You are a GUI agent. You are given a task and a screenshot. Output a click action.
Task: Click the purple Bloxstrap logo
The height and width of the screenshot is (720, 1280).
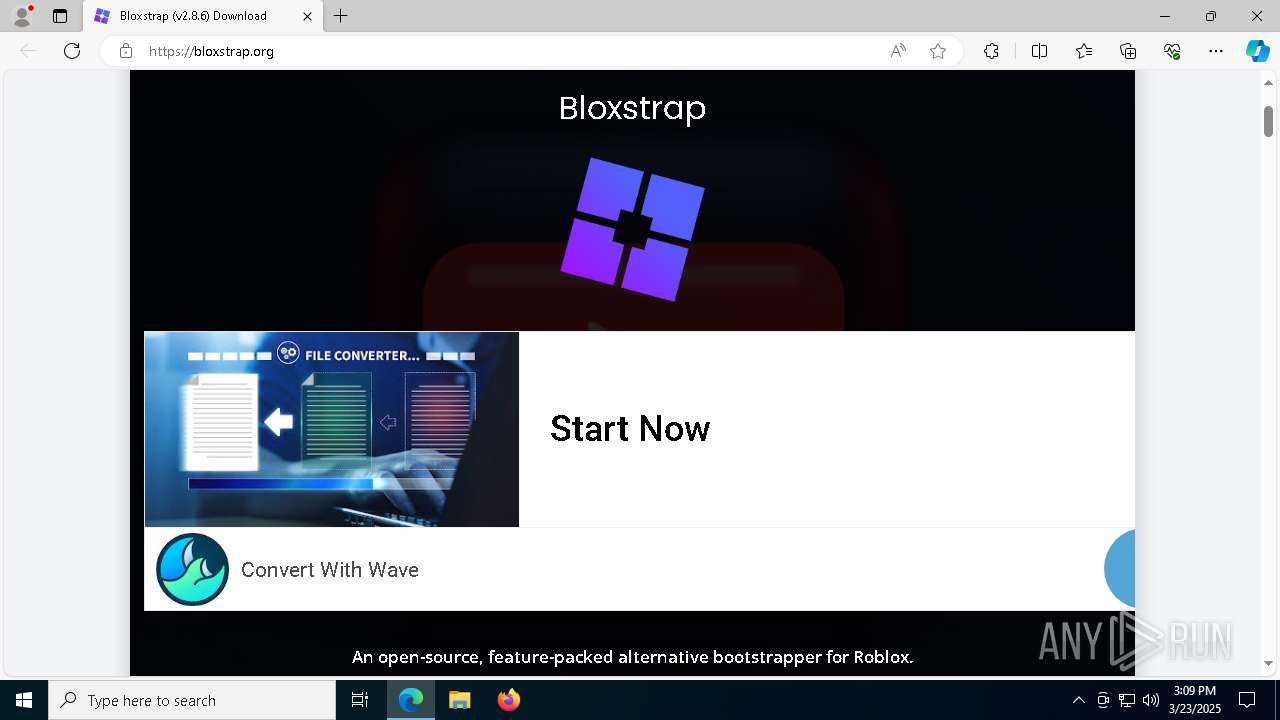pyautogui.click(x=632, y=229)
